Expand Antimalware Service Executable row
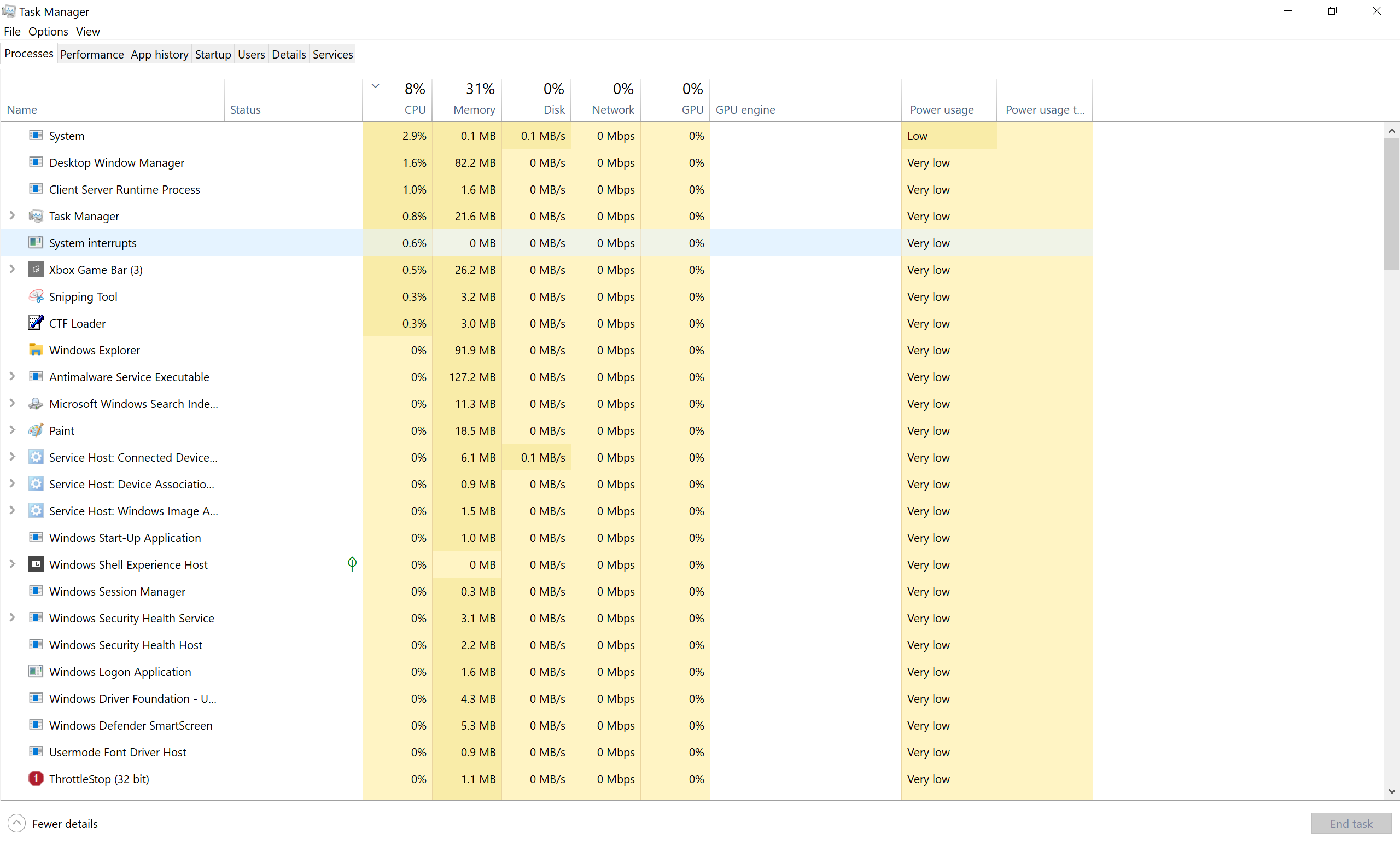This screenshot has height=845, width=1400. [12, 376]
